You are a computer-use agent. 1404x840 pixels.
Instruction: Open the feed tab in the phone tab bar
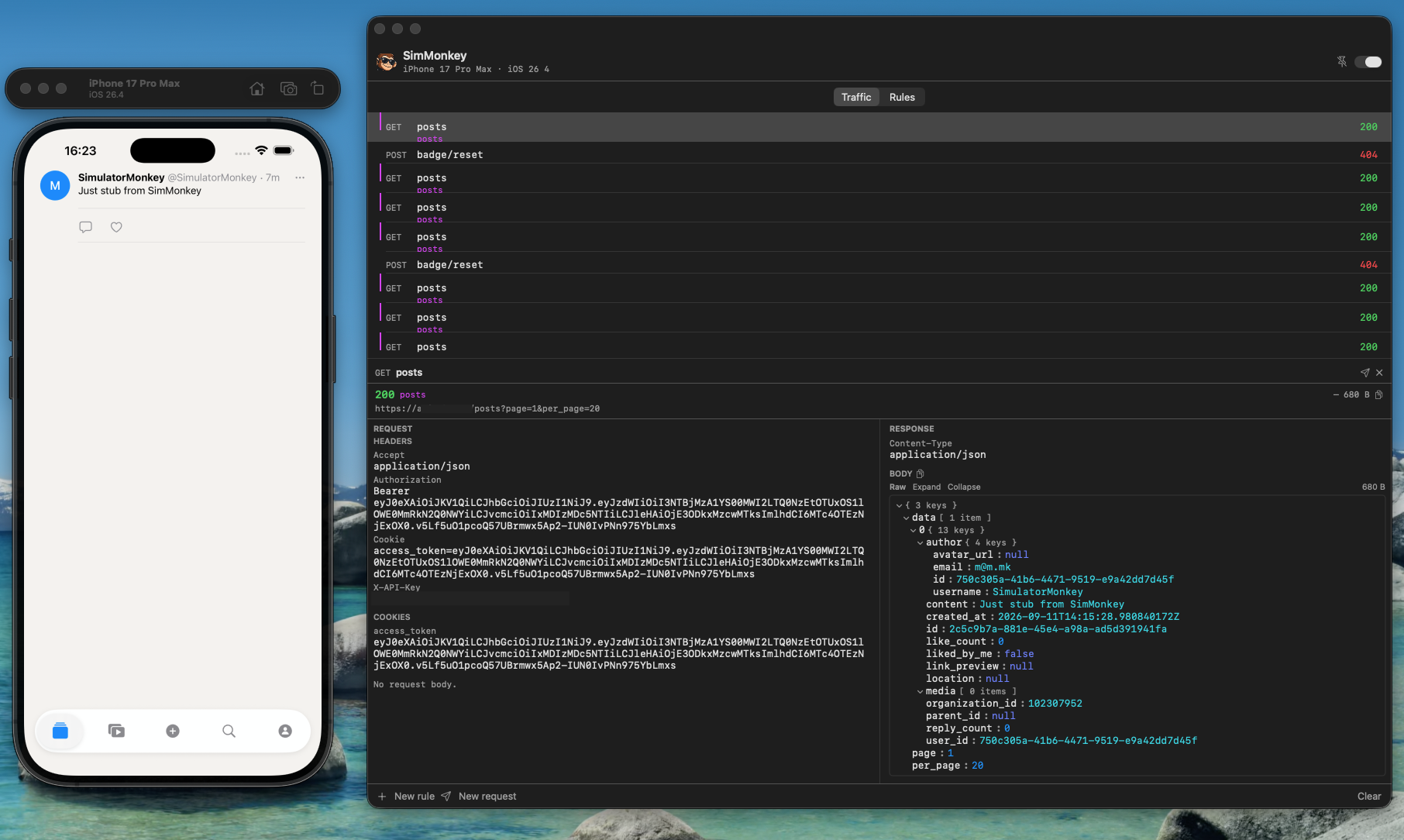pos(60,731)
